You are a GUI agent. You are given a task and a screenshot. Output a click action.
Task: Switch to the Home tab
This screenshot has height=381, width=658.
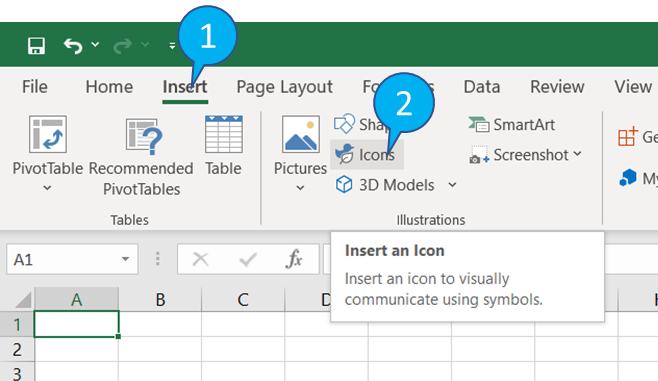(109, 87)
